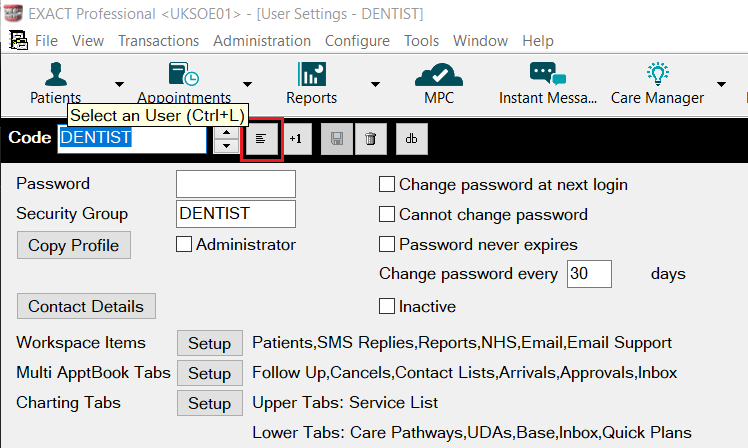Click the Delete trash can icon
748x448 pixels.
click(371, 139)
